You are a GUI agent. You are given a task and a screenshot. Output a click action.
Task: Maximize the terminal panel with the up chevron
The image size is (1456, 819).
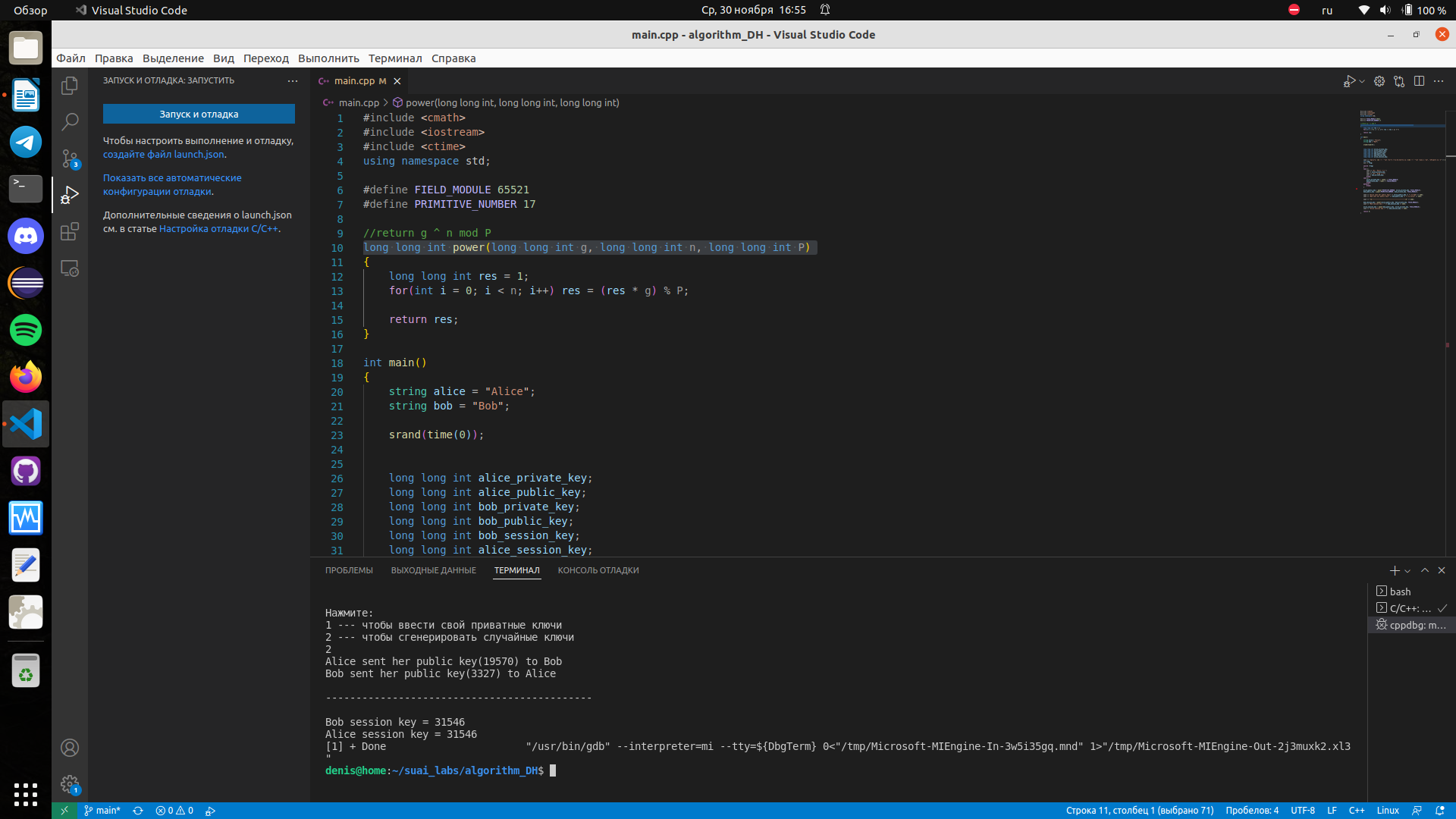[x=1425, y=570]
